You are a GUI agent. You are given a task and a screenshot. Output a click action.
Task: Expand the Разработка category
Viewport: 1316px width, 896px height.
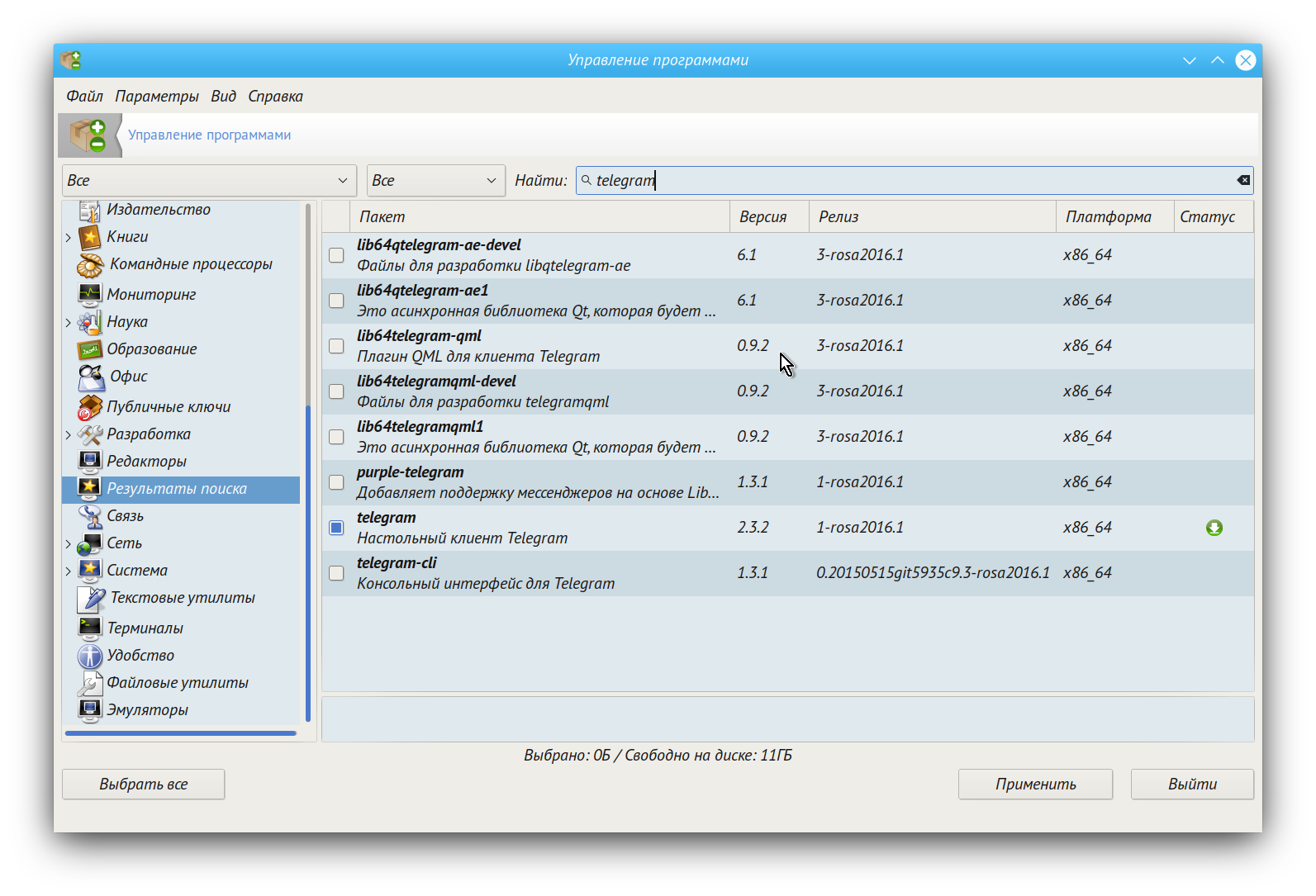point(69,435)
